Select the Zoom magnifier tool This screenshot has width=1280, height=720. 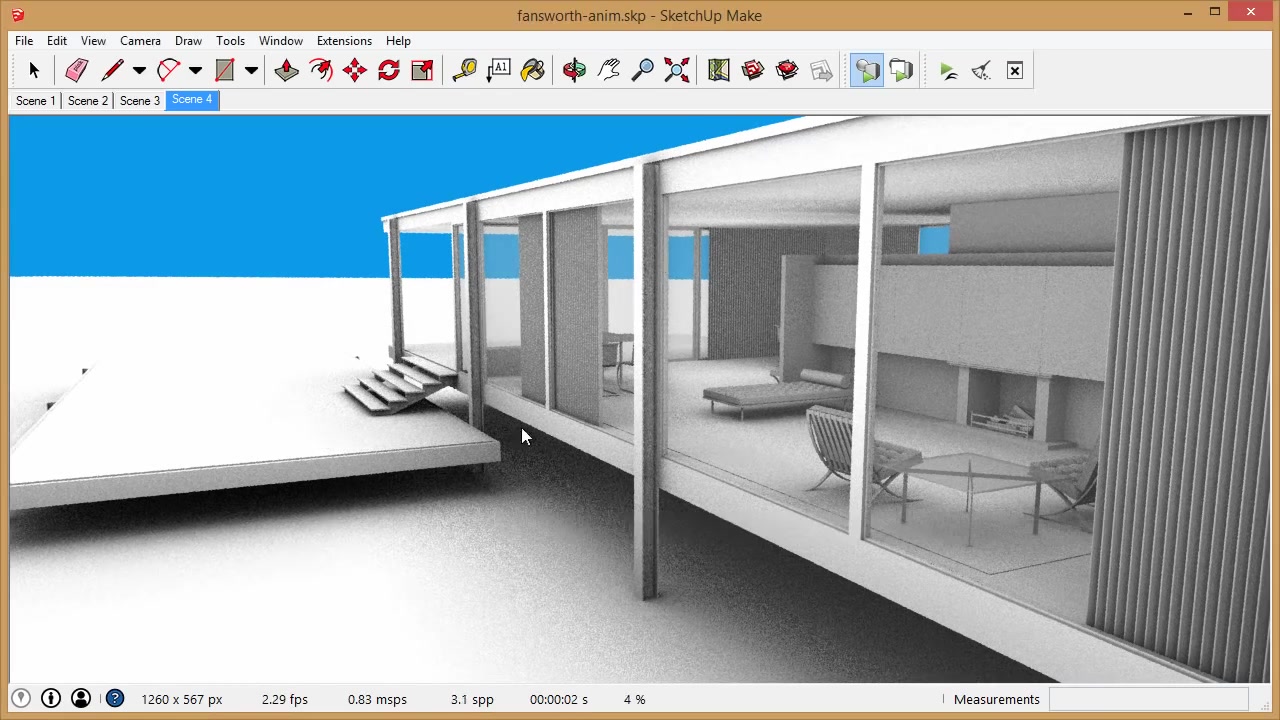point(643,70)
